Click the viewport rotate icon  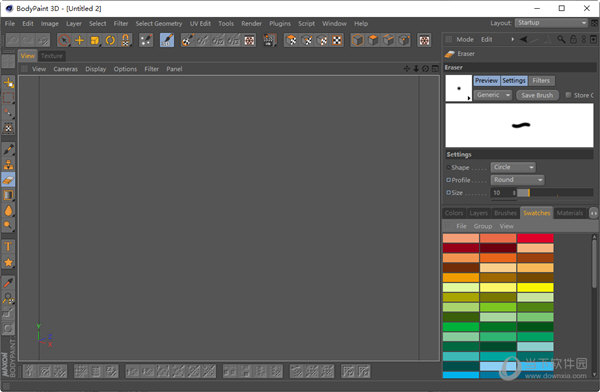click(x=426, y=69)
